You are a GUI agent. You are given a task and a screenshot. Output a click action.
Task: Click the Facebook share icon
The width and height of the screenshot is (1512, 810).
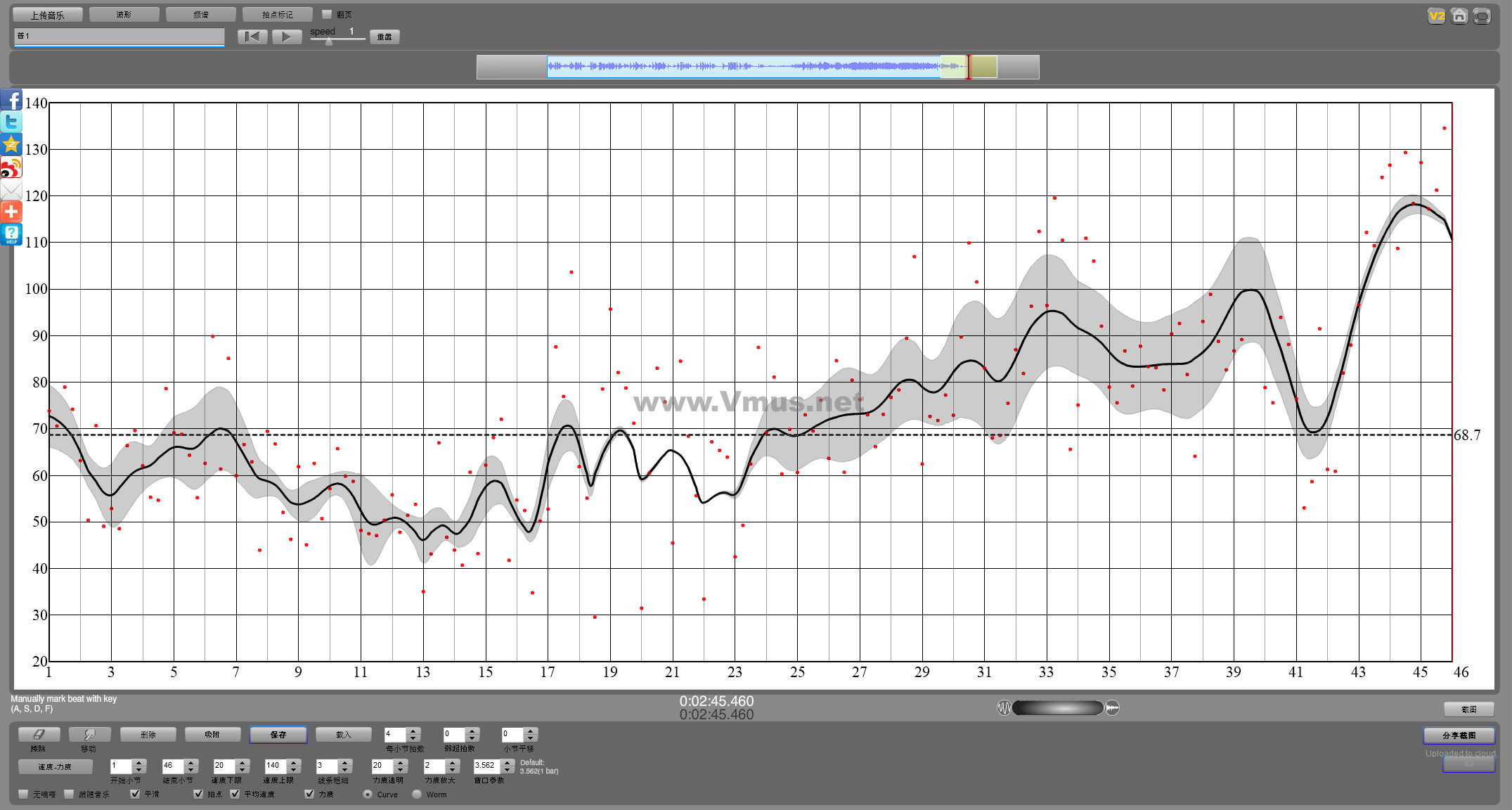tap(11, 99)
